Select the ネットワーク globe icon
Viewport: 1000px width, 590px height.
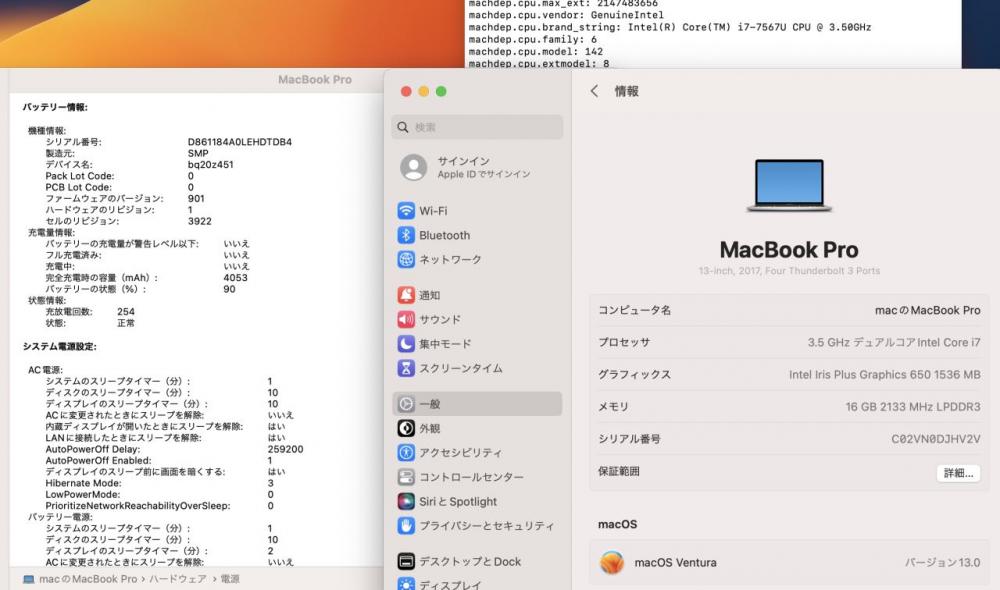click(x=406, y=259)
